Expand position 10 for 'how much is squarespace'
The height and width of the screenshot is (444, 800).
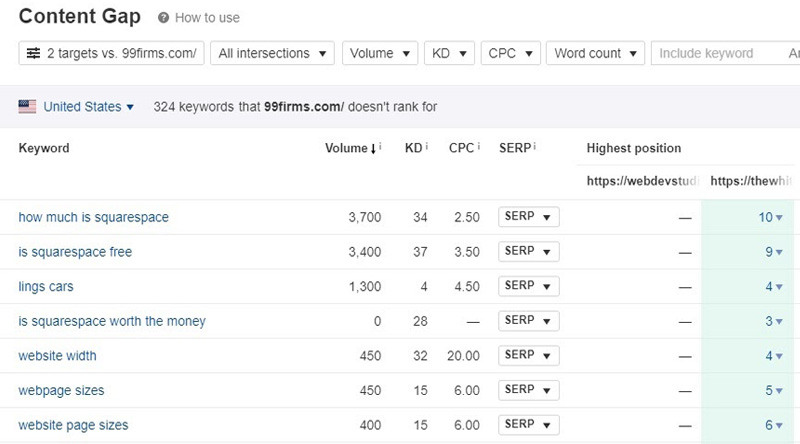pos(770,217)
